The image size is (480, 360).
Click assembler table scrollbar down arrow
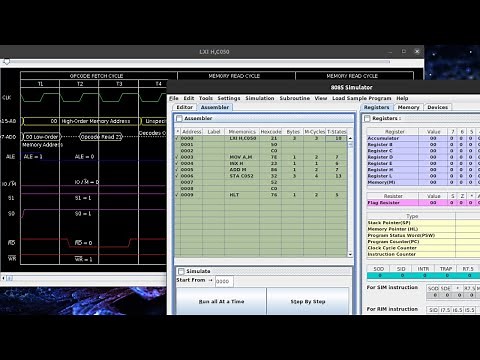[350, 254]
